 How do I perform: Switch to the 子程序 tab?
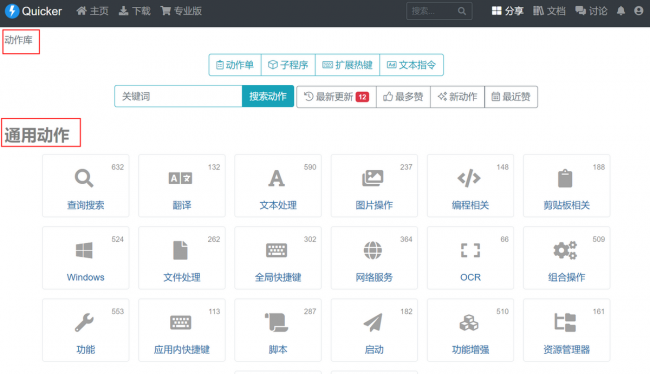[x=288, y=65]
